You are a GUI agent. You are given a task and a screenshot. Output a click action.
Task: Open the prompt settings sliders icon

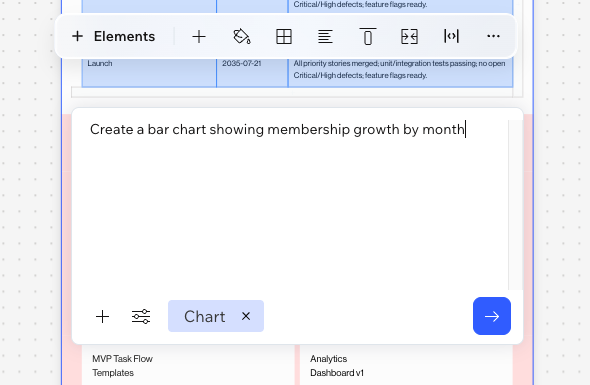pos(141,317)
